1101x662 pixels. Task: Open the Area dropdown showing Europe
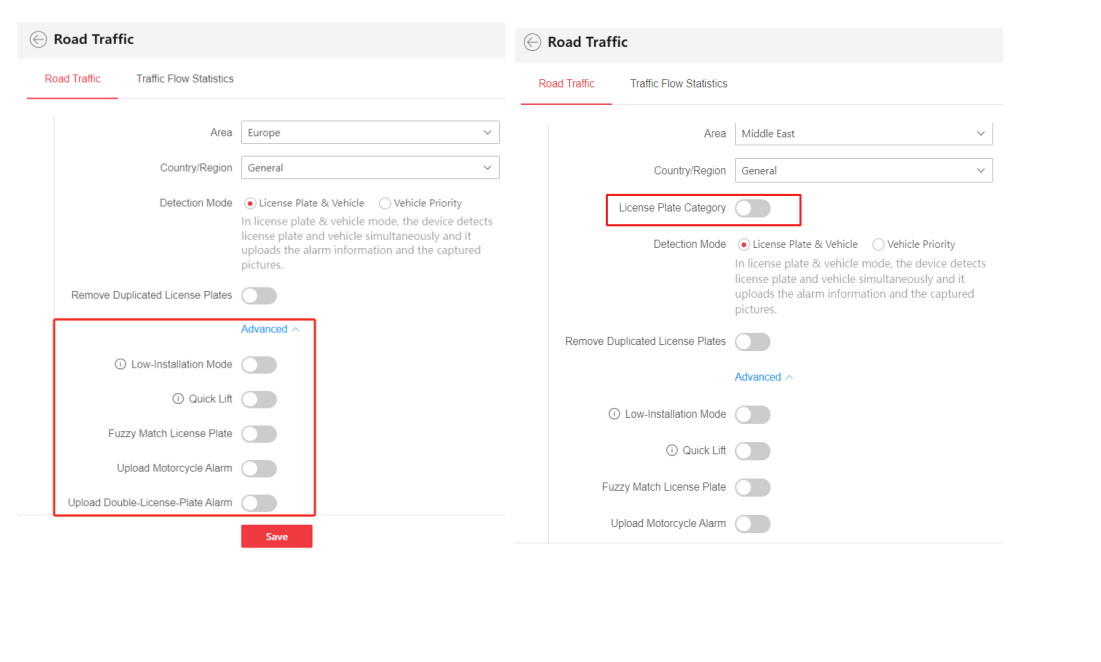pos(369,133)
